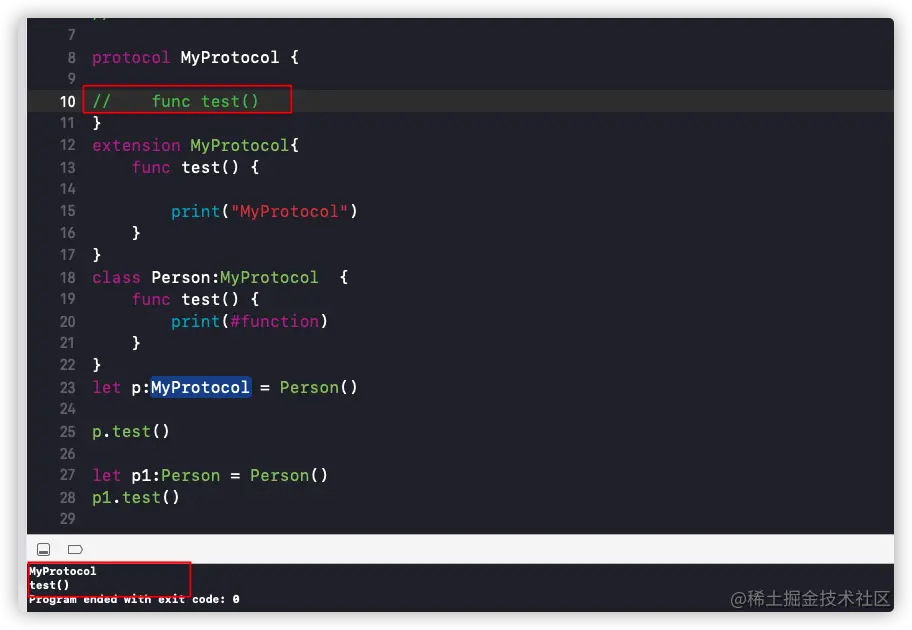Image resolution: width=912 pixels, height=630 pixels.
Task: Click print(#function) statement
Action: click(249, 321)
